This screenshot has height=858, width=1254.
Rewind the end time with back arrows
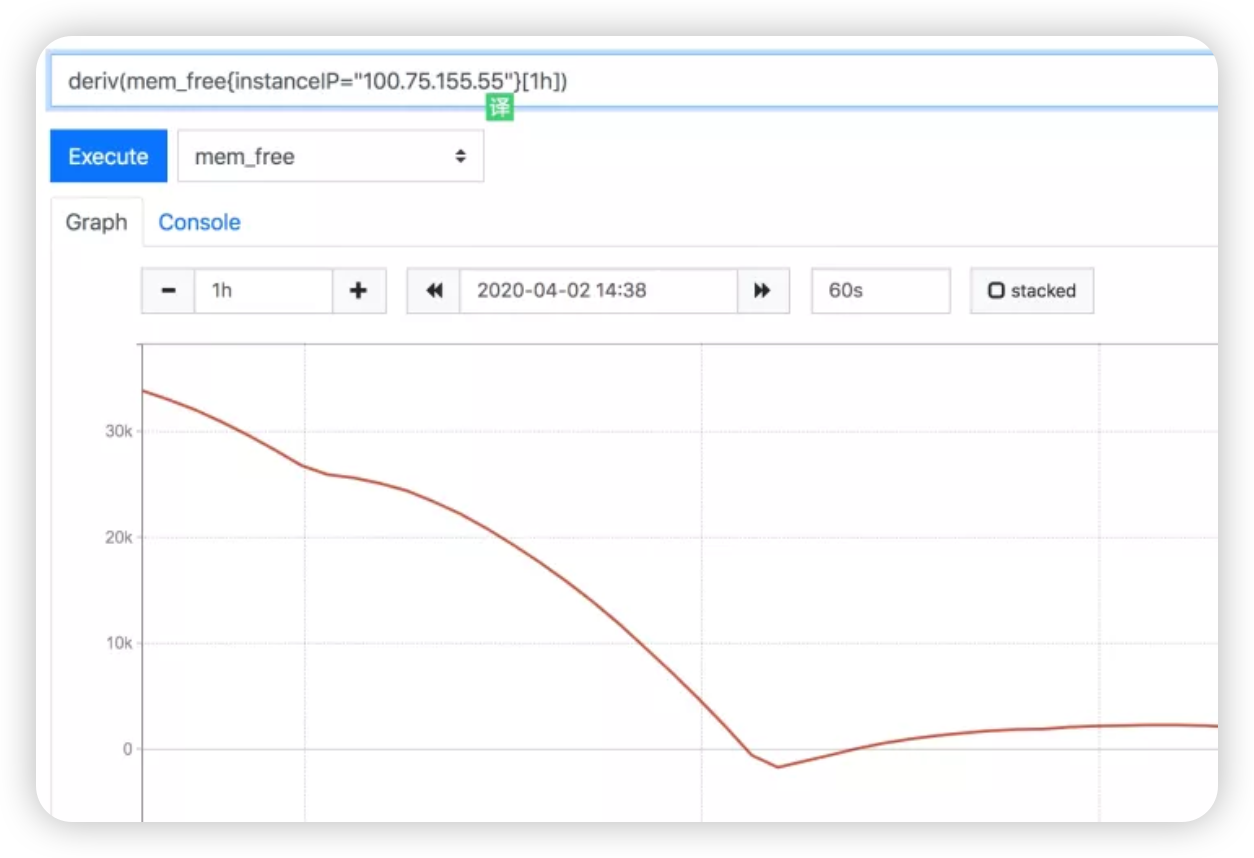pyautogui.click(x=434, y=291)
